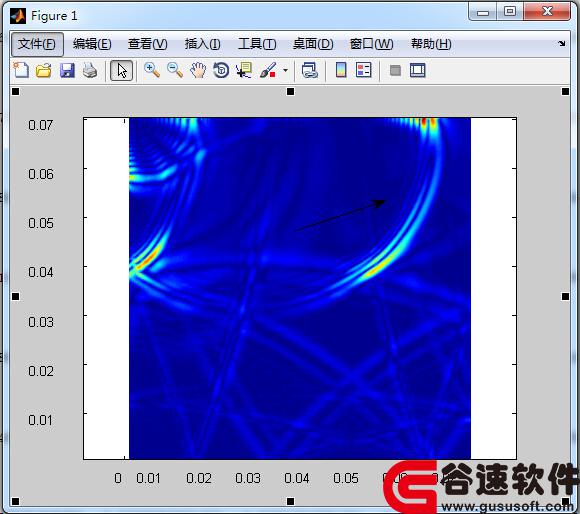Save figure with the floppy disk icon
580x514 pixels.
click(x=67, y=70)
